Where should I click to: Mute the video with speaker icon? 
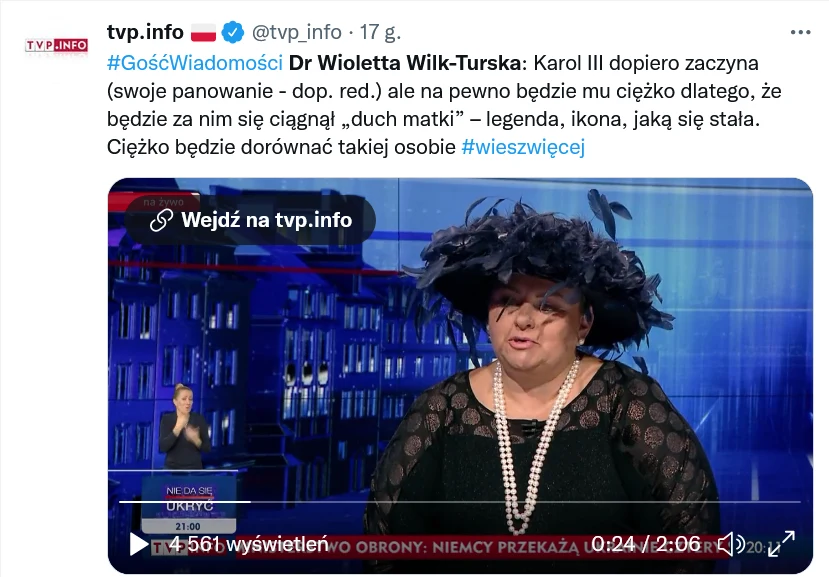click(731, 544)
